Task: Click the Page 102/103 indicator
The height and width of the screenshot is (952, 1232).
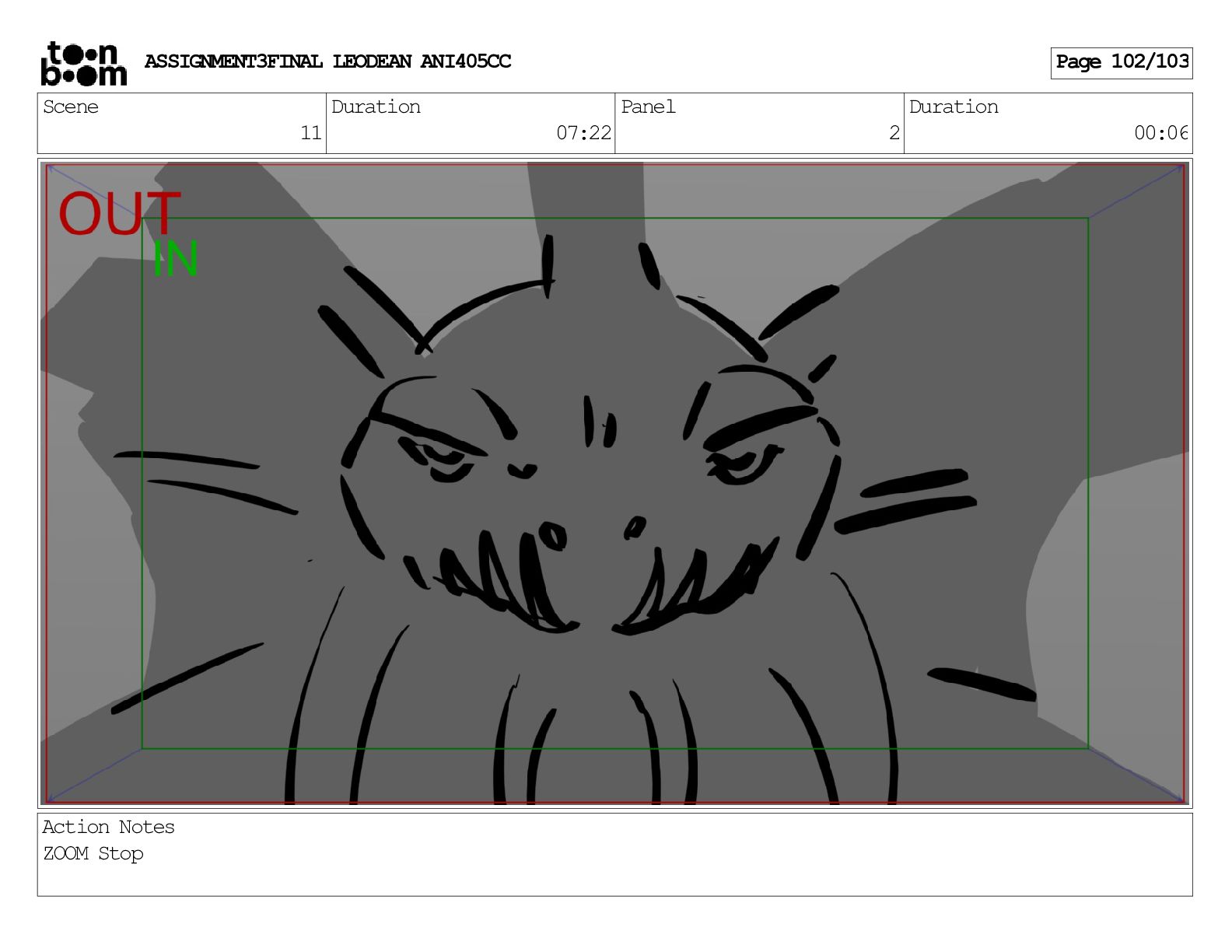Action: [x=1122, y=62]
